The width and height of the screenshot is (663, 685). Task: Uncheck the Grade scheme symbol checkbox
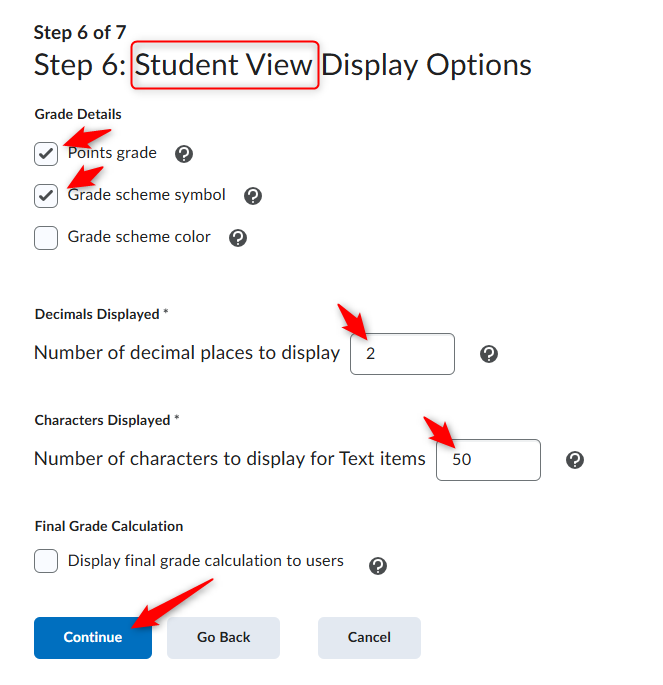(x=46, y=196)
